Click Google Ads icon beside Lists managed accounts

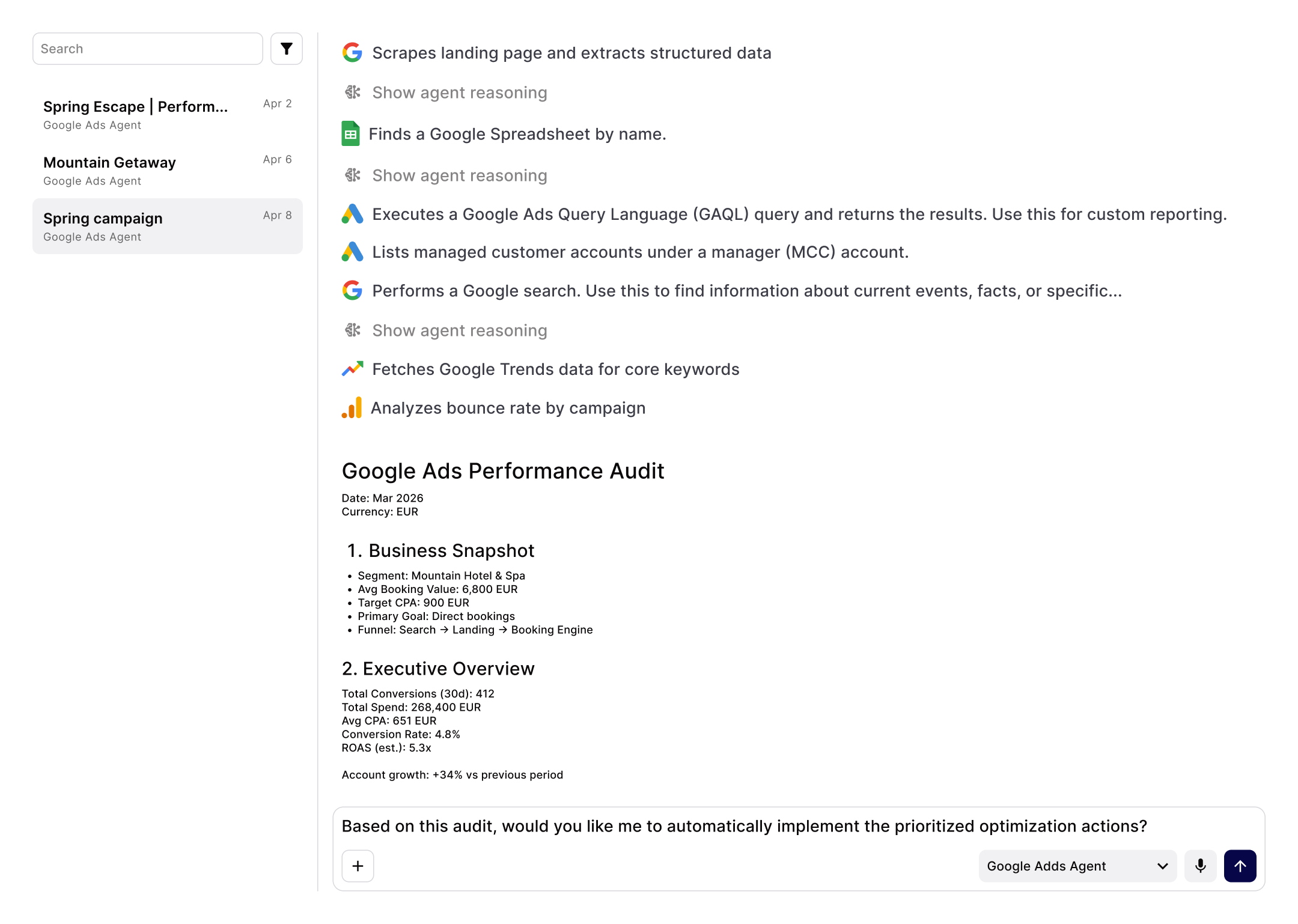click(x=352, y=252)
